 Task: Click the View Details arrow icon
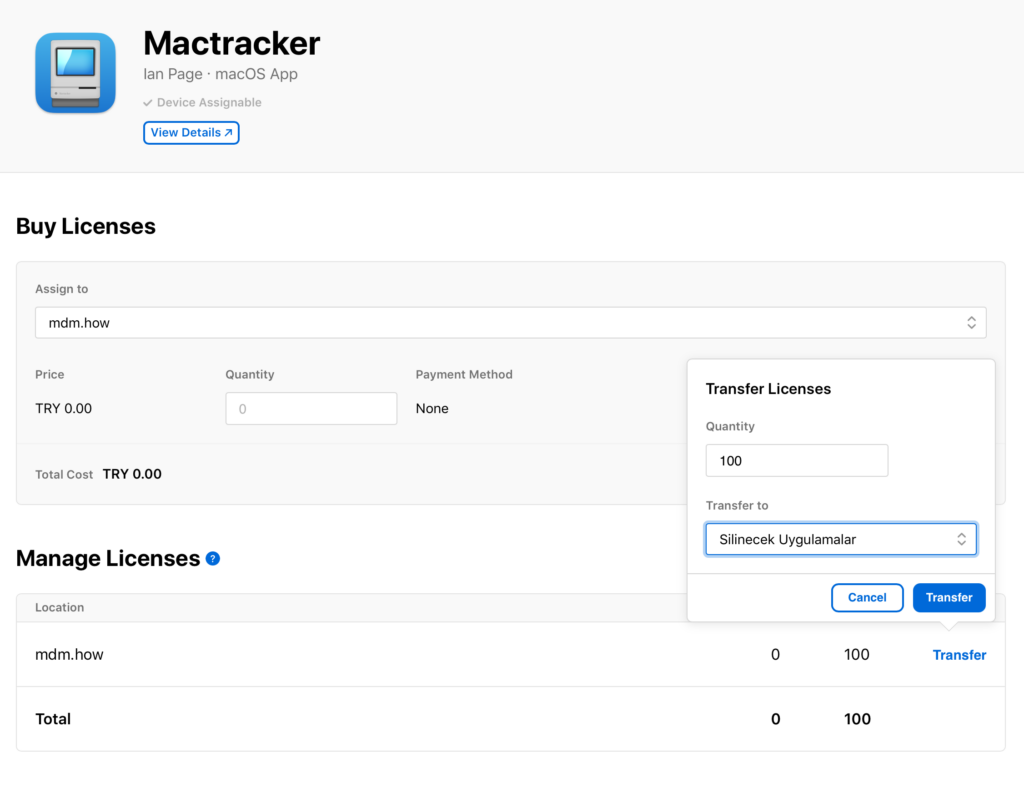pyautogui.click(x=229, y=133)
